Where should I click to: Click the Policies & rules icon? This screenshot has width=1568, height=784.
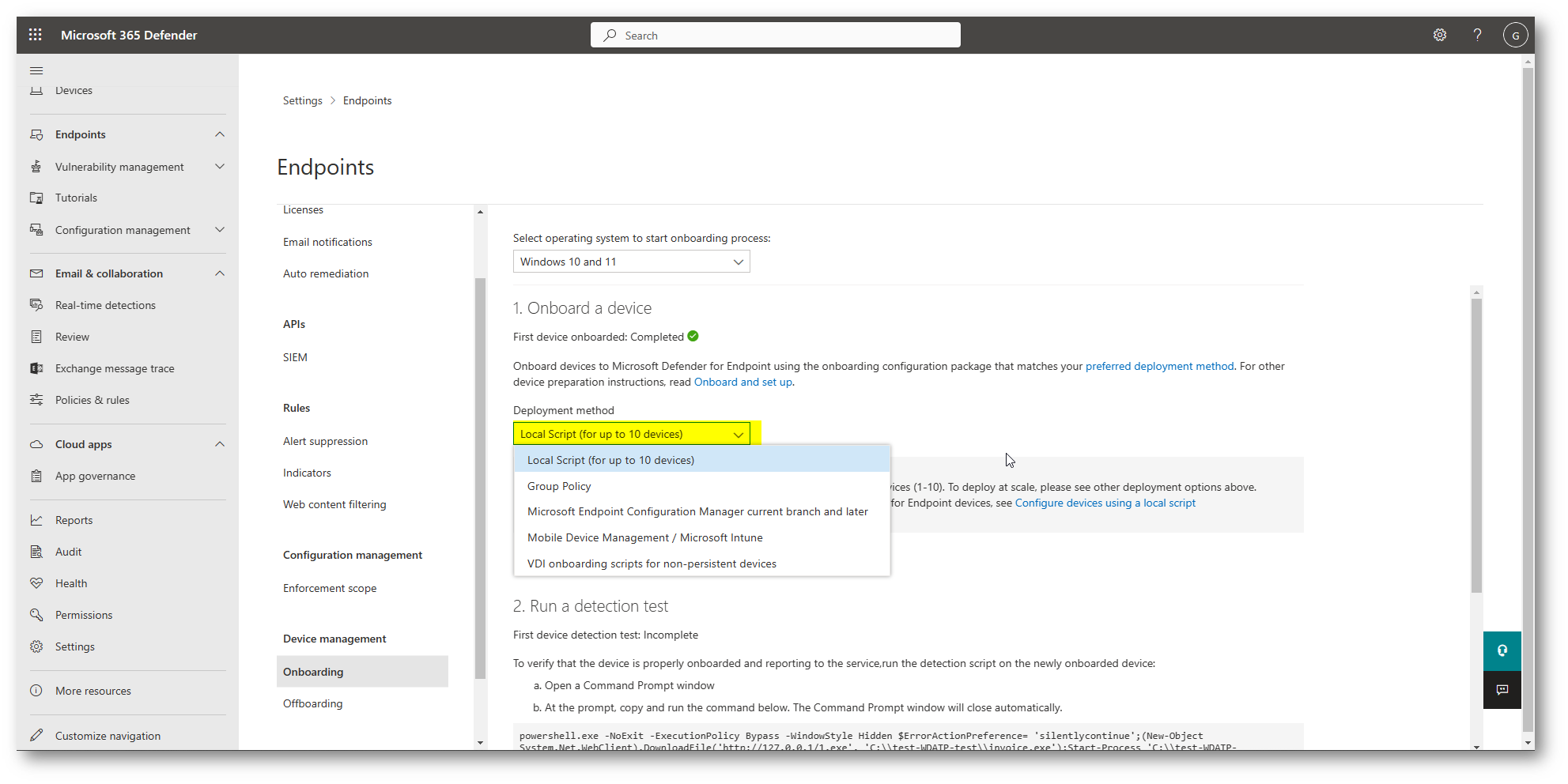click(36, 400)
